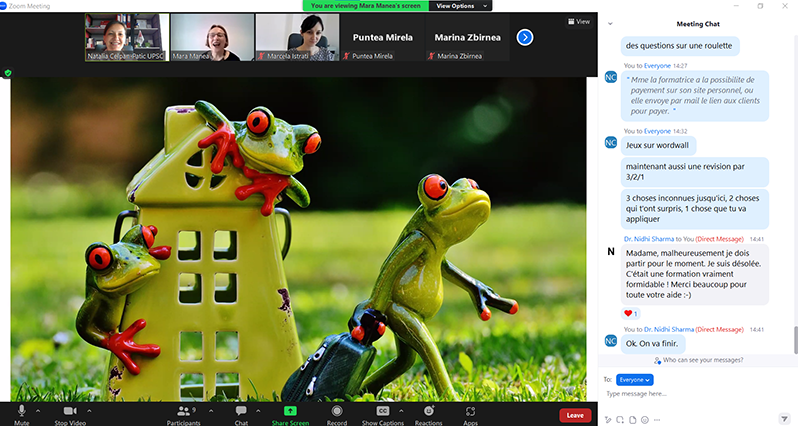The height and width of the screenshot is (426, 798).
Task: Open the Reactions picker
Action: point(428,412)
